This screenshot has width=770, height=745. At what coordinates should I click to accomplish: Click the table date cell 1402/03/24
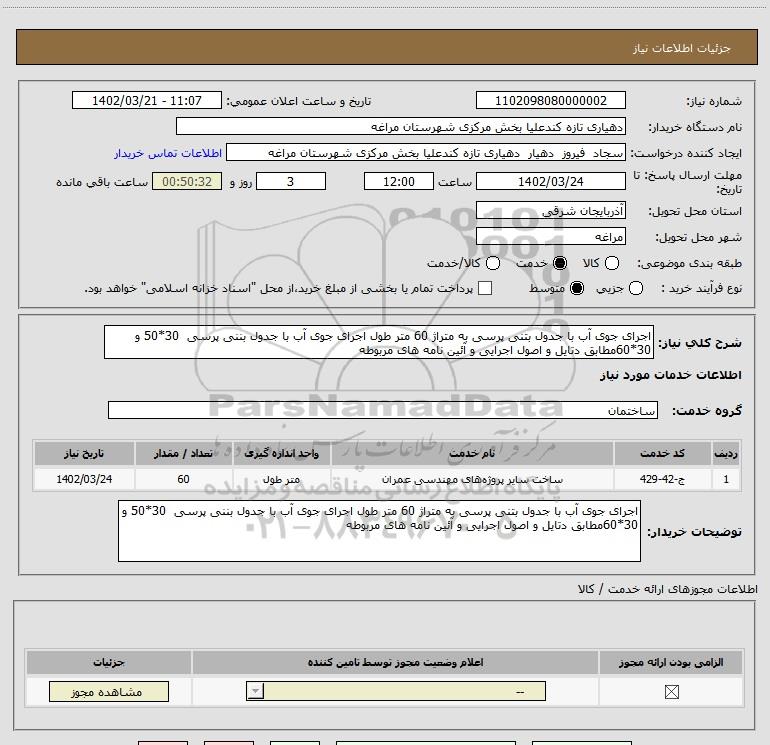84,479
